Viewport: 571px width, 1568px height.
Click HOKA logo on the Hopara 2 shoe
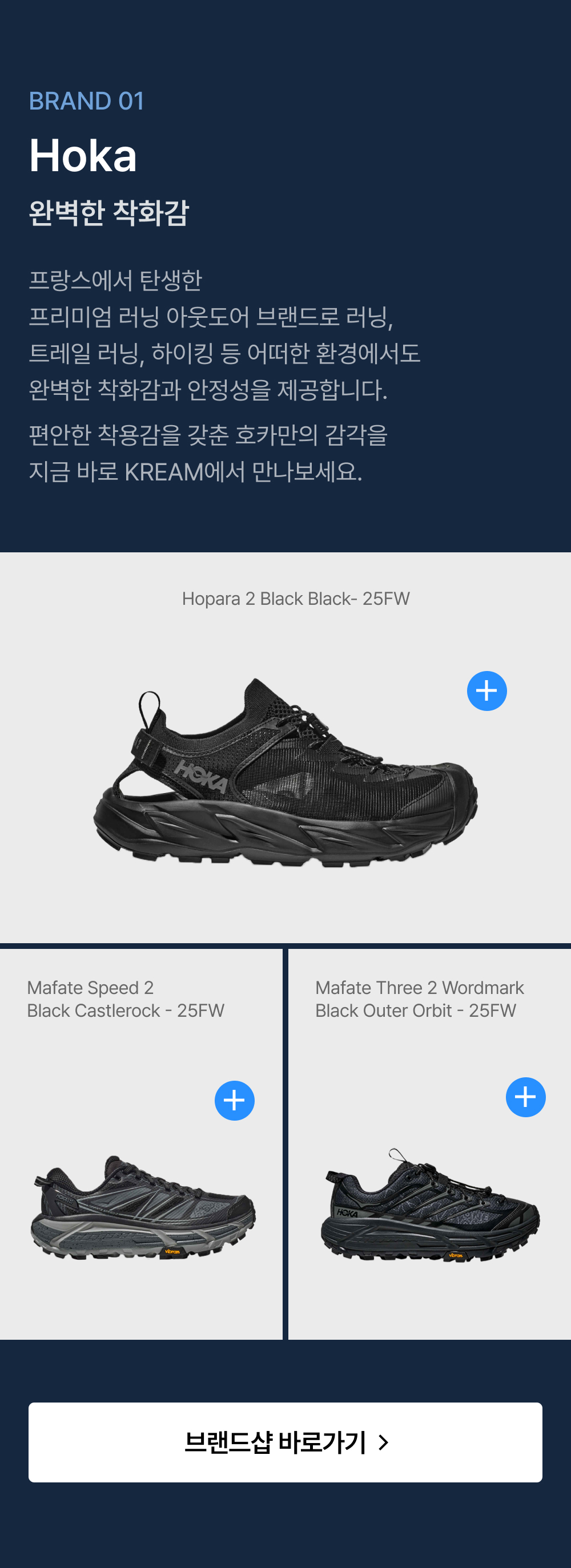tap(201, 776)
